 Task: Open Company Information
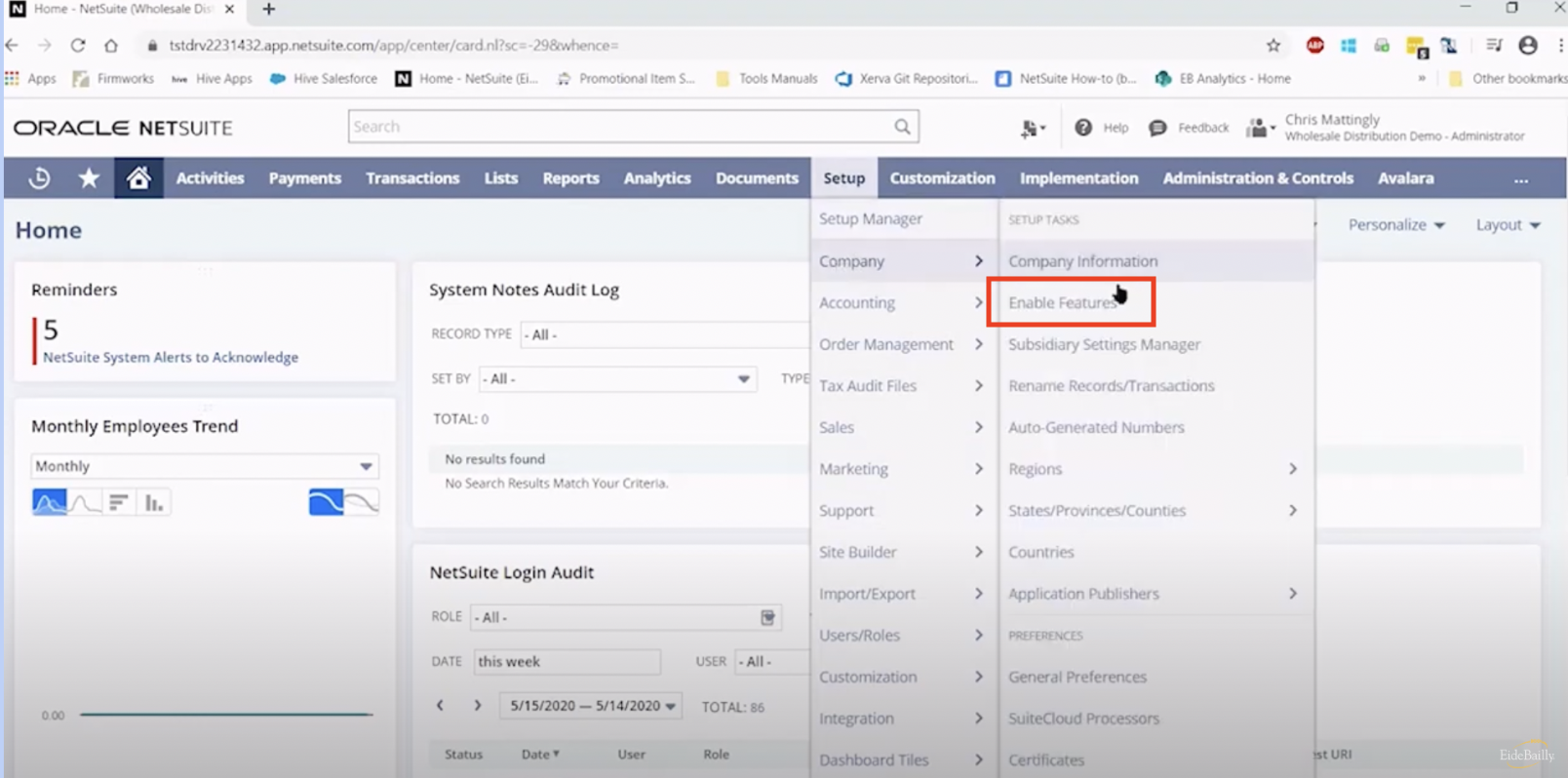(x=1083, y=261)
